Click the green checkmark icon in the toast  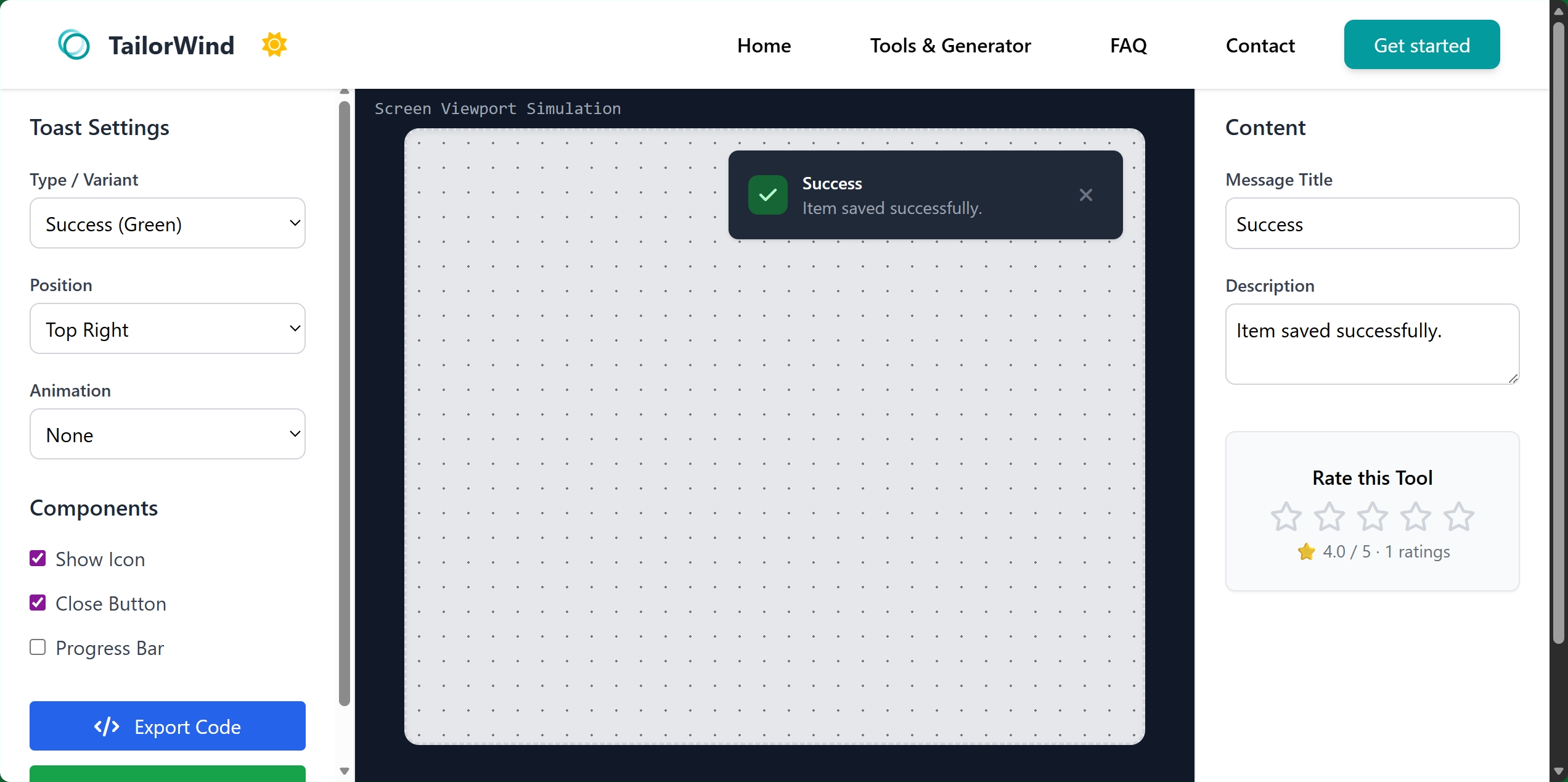[x=767, y=195]
